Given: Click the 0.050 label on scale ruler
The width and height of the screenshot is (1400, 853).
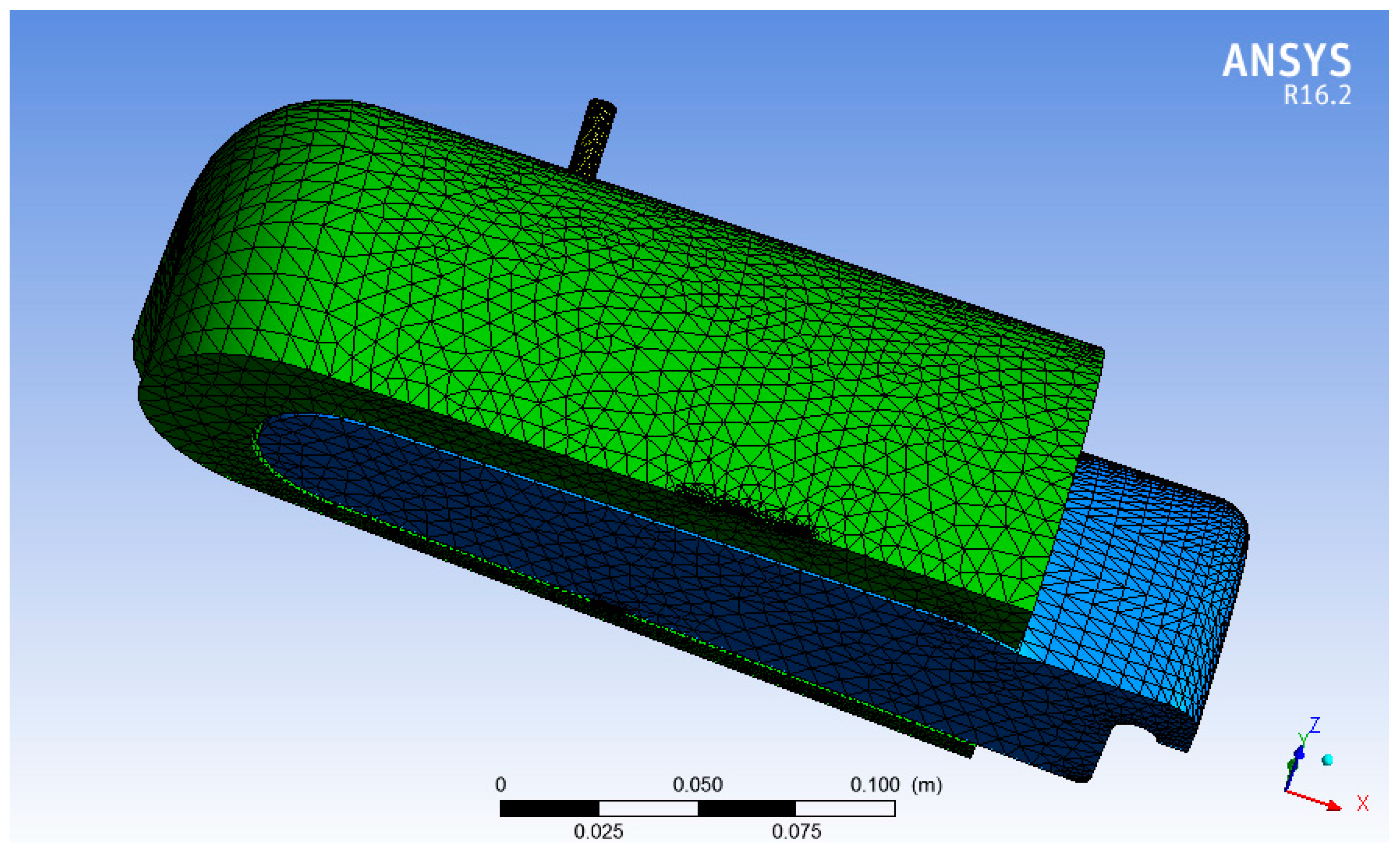Looking at the screenshot, I should click(697, 785).
